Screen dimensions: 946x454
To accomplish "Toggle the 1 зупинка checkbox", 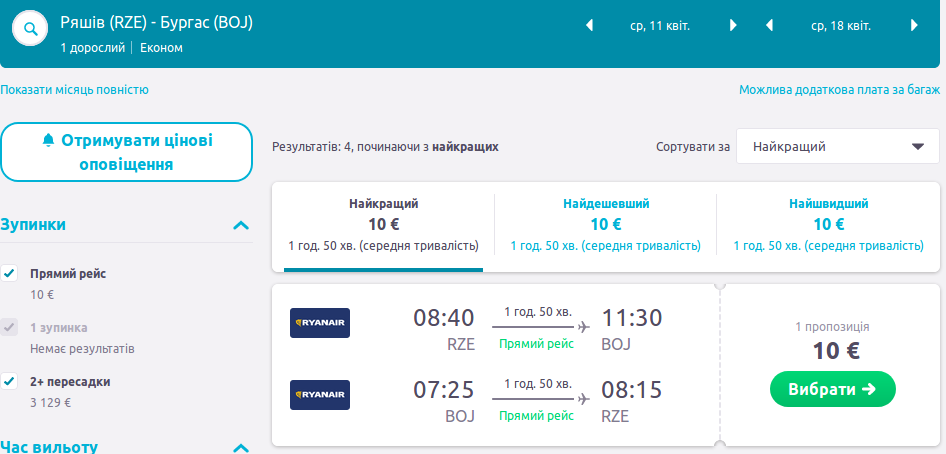I will tap(10, 327).
